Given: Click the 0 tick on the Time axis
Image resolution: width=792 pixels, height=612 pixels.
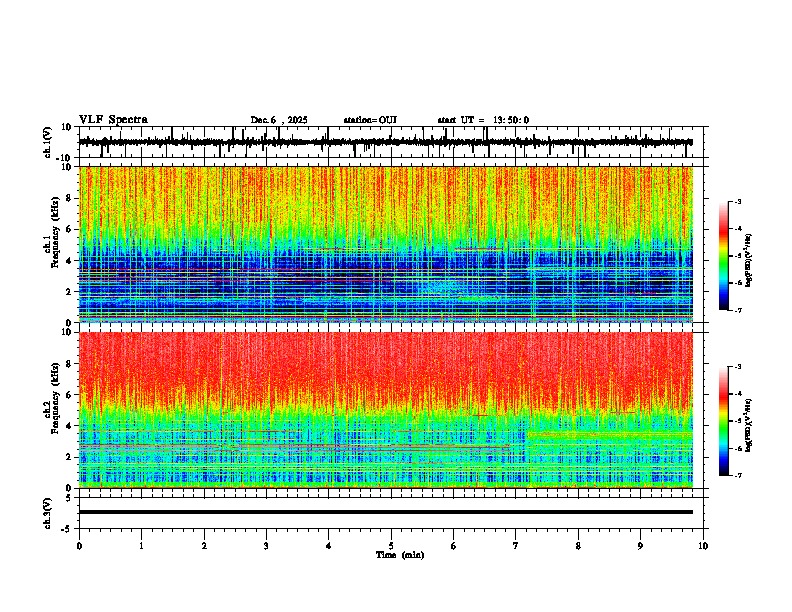Looking at the screenshot, I should tap(79, 546).
